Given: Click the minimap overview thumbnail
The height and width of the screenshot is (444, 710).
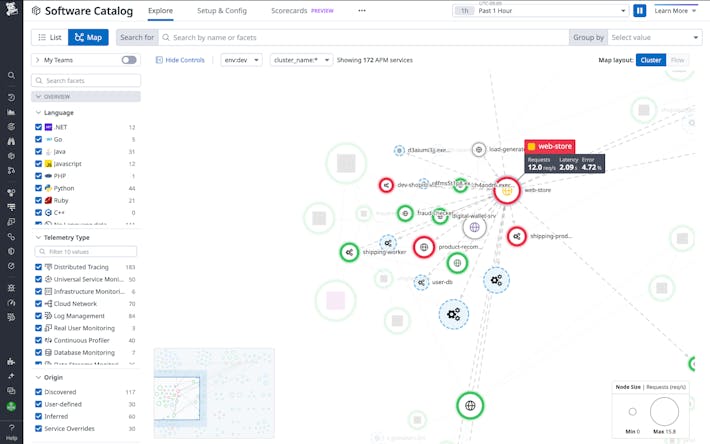Looking at the screenshot, I should [x=213, y=392].
